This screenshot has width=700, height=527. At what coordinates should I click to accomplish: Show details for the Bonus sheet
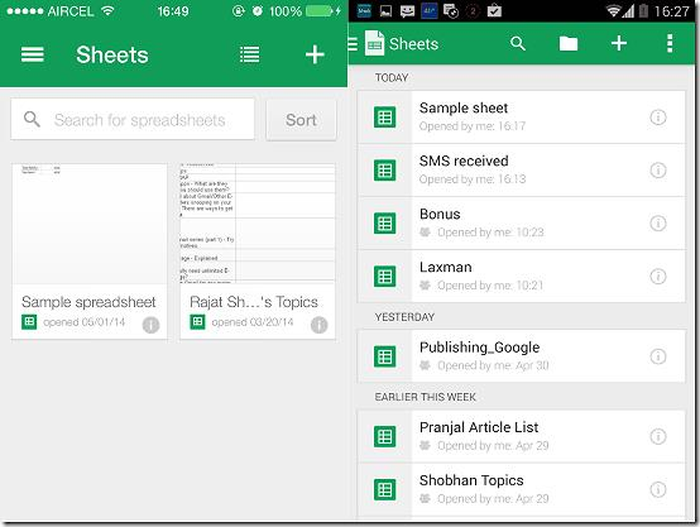tap(658, 223)
